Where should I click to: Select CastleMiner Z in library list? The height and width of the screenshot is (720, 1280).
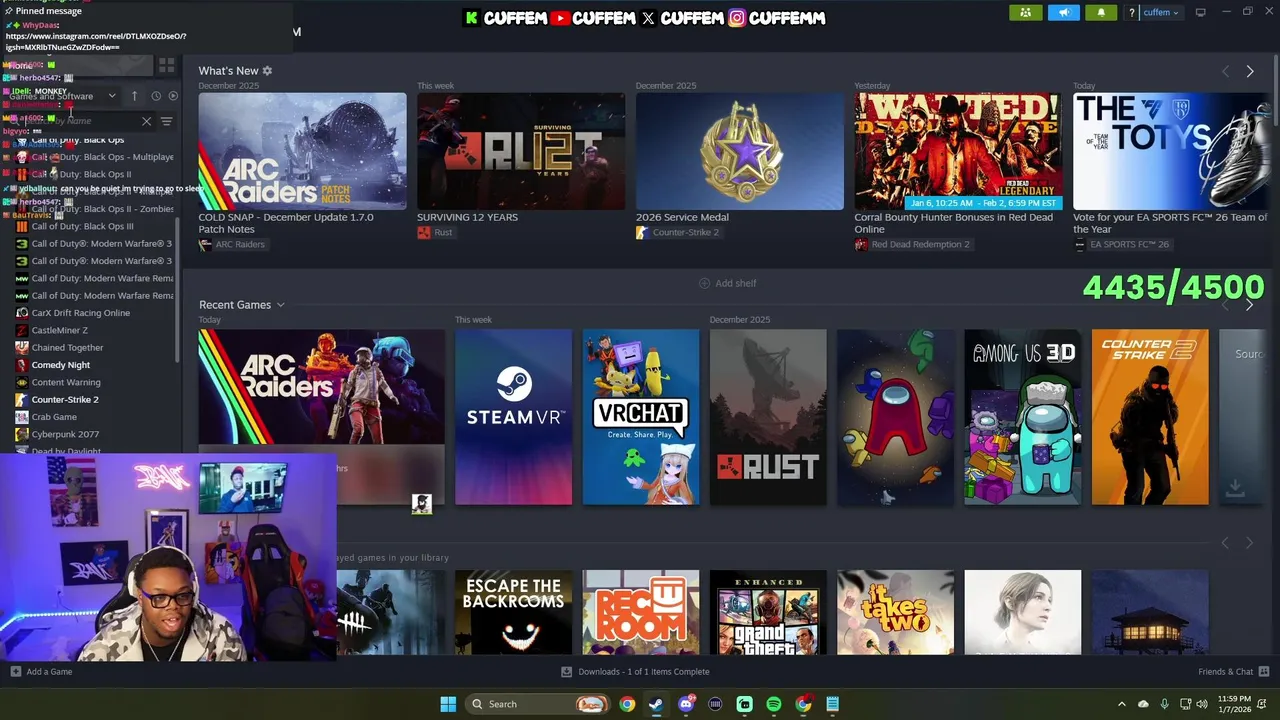coord(60,330)
